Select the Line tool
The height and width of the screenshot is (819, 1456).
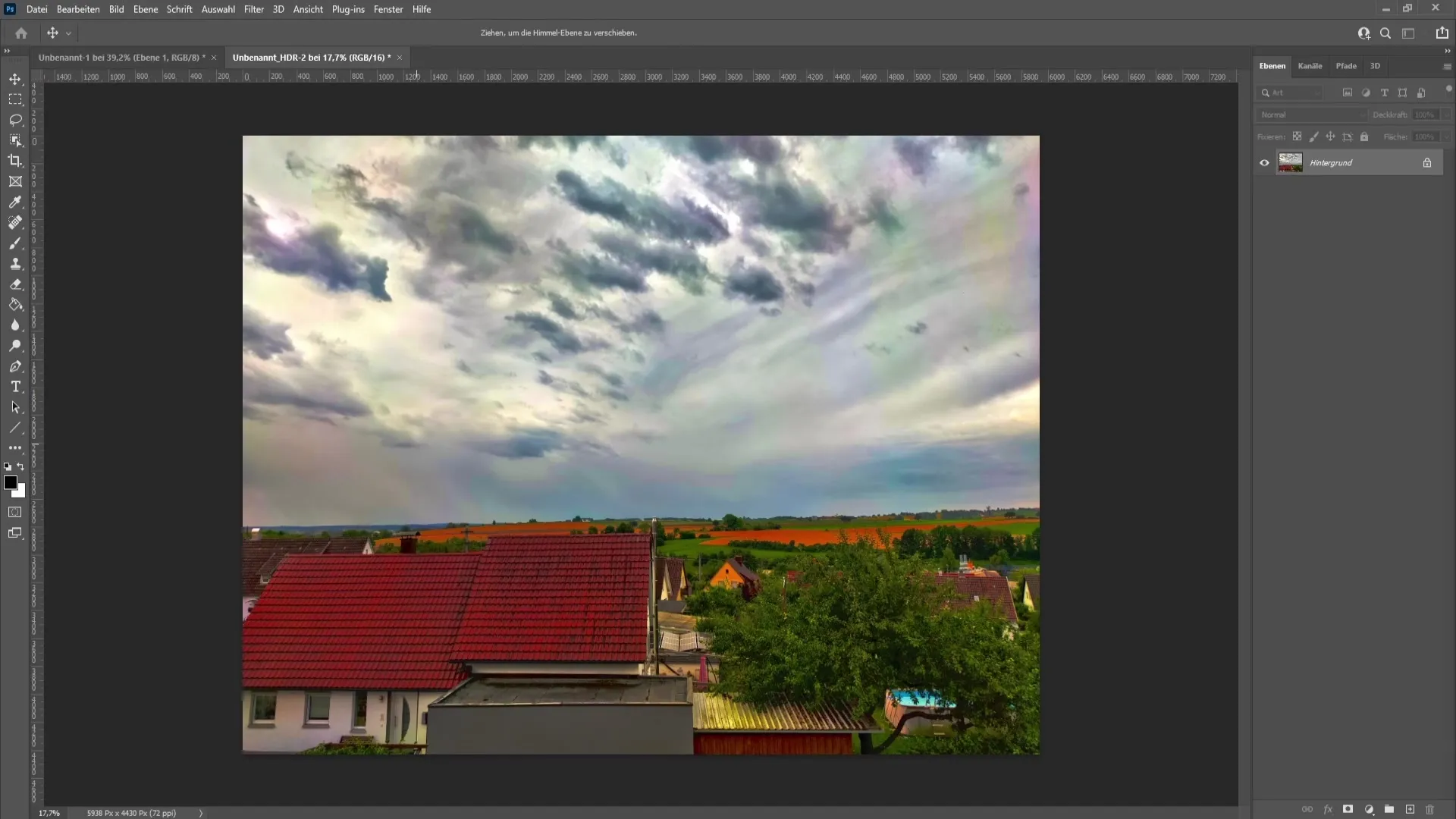[15, 428]
